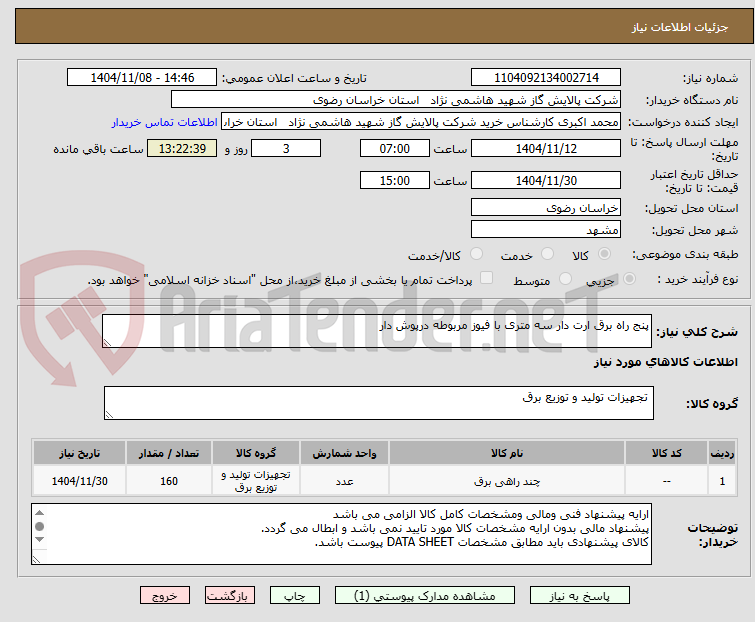This screenshot has height=622, width=755.
Task: Click the scroll thumb in توضیحات خریدار box
Action: (x=40, y=526)
